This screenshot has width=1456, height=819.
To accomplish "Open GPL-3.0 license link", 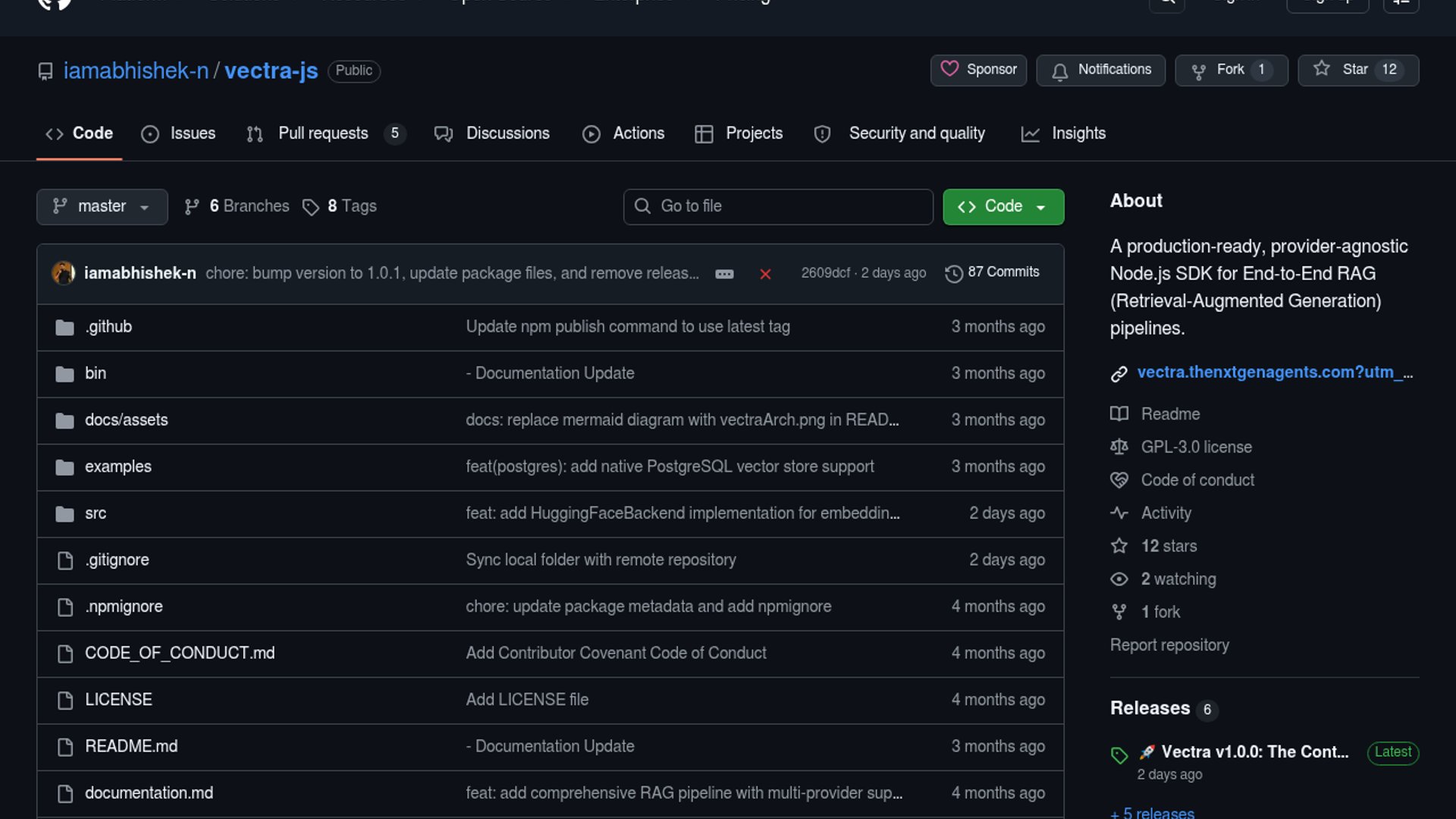I will point(1196,447).
